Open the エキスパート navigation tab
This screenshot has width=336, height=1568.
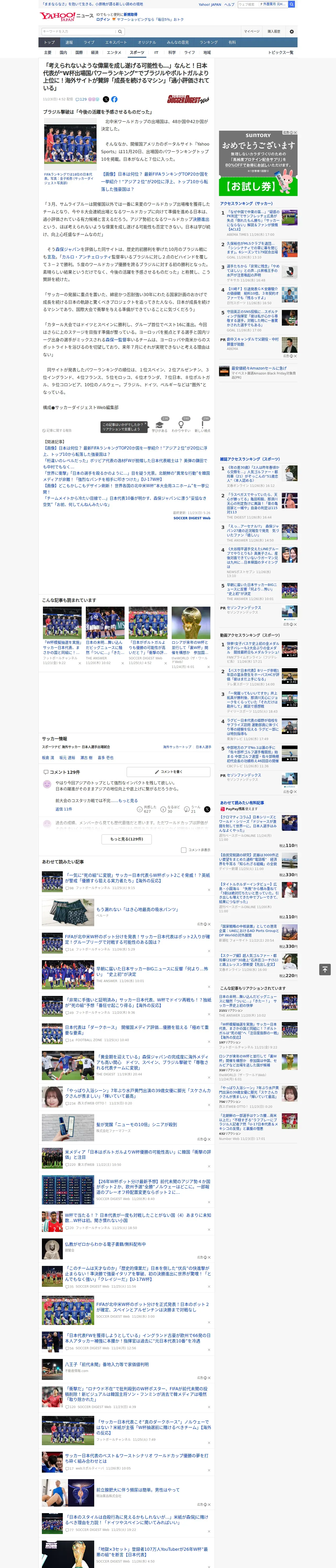click(x=116, y=42)
